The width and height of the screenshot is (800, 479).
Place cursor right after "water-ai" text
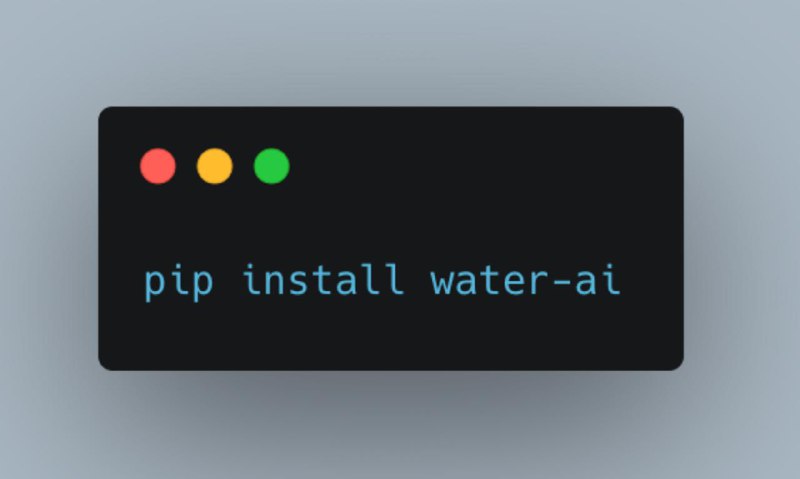[623, 281]
